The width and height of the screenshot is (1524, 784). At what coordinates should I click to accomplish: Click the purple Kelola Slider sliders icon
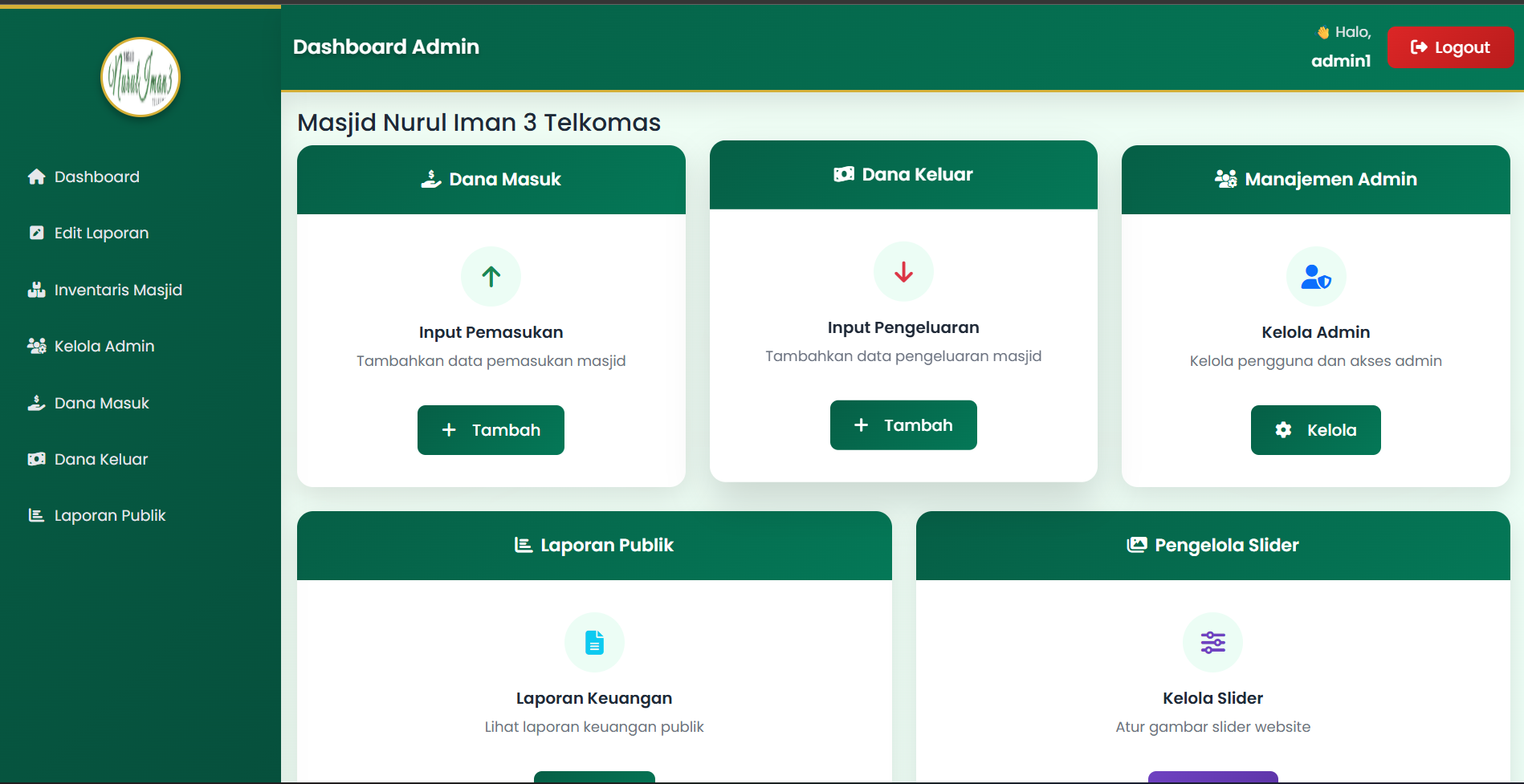click(x=1212, y=642)
